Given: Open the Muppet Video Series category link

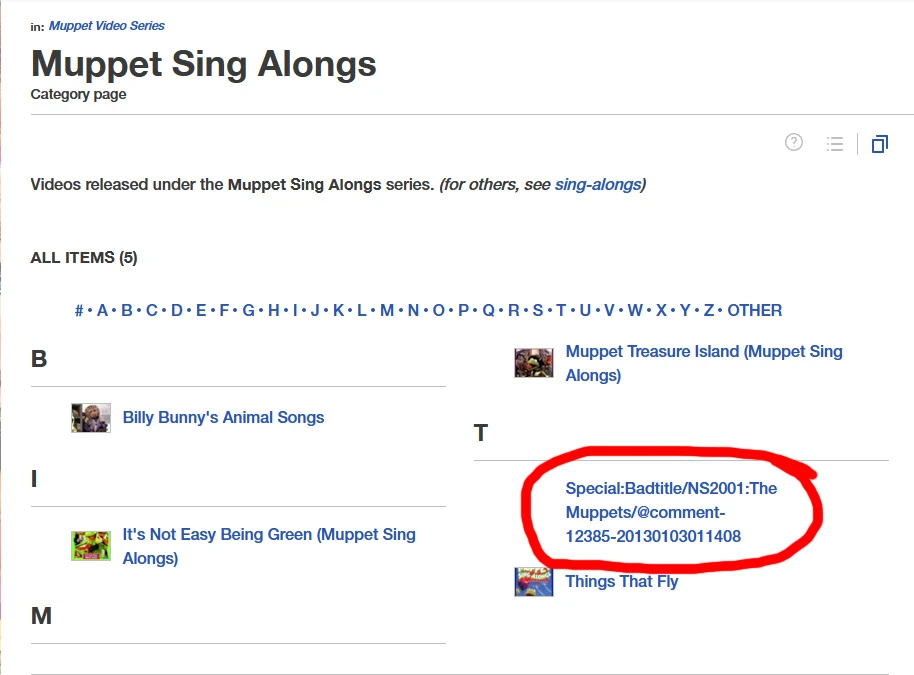Looking at the screenshot, I should click(107, 26).
